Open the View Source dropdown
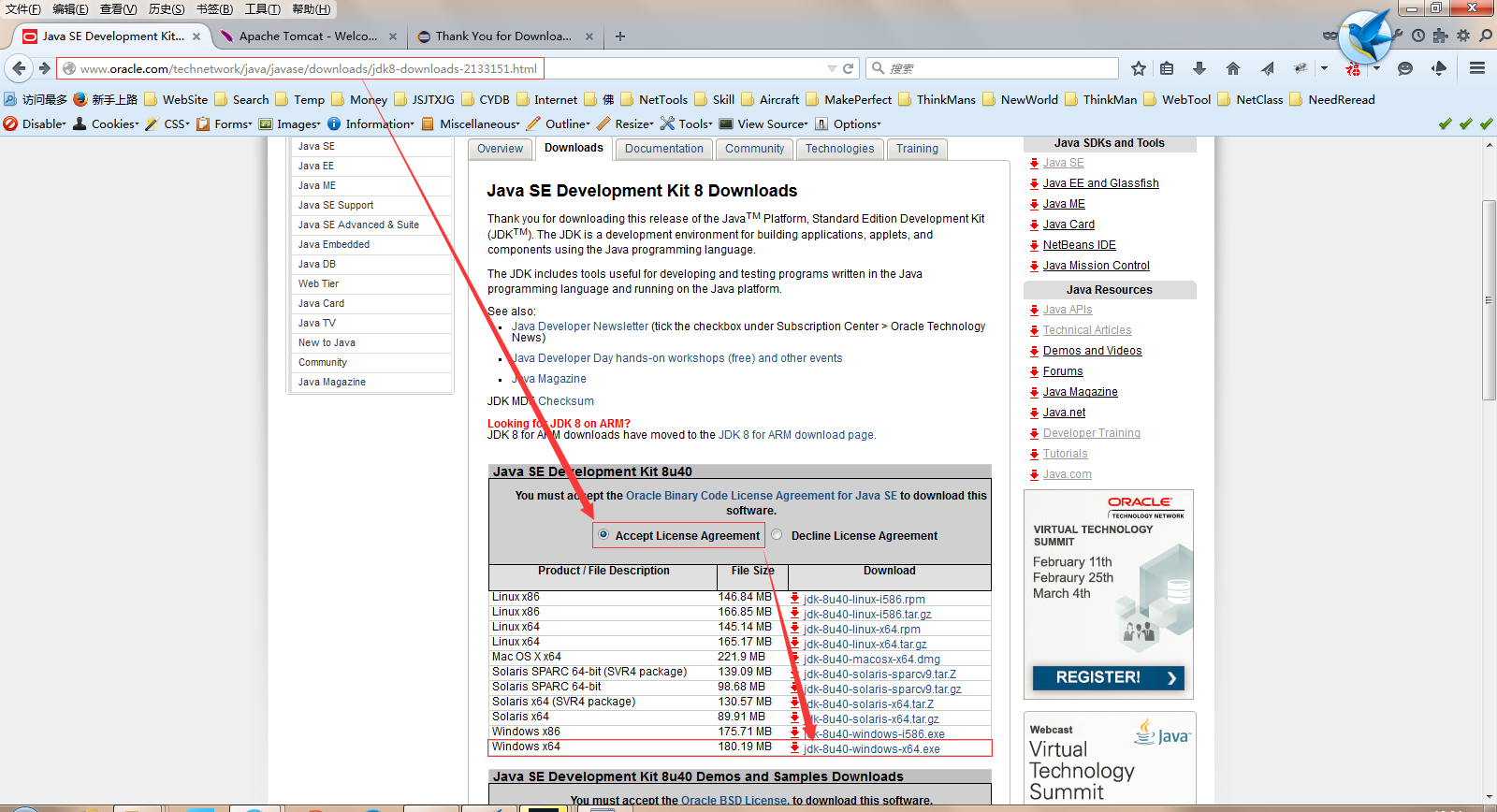Viewport: 1497px width, 812px height. pyautogui.click(x=763, y=123)
